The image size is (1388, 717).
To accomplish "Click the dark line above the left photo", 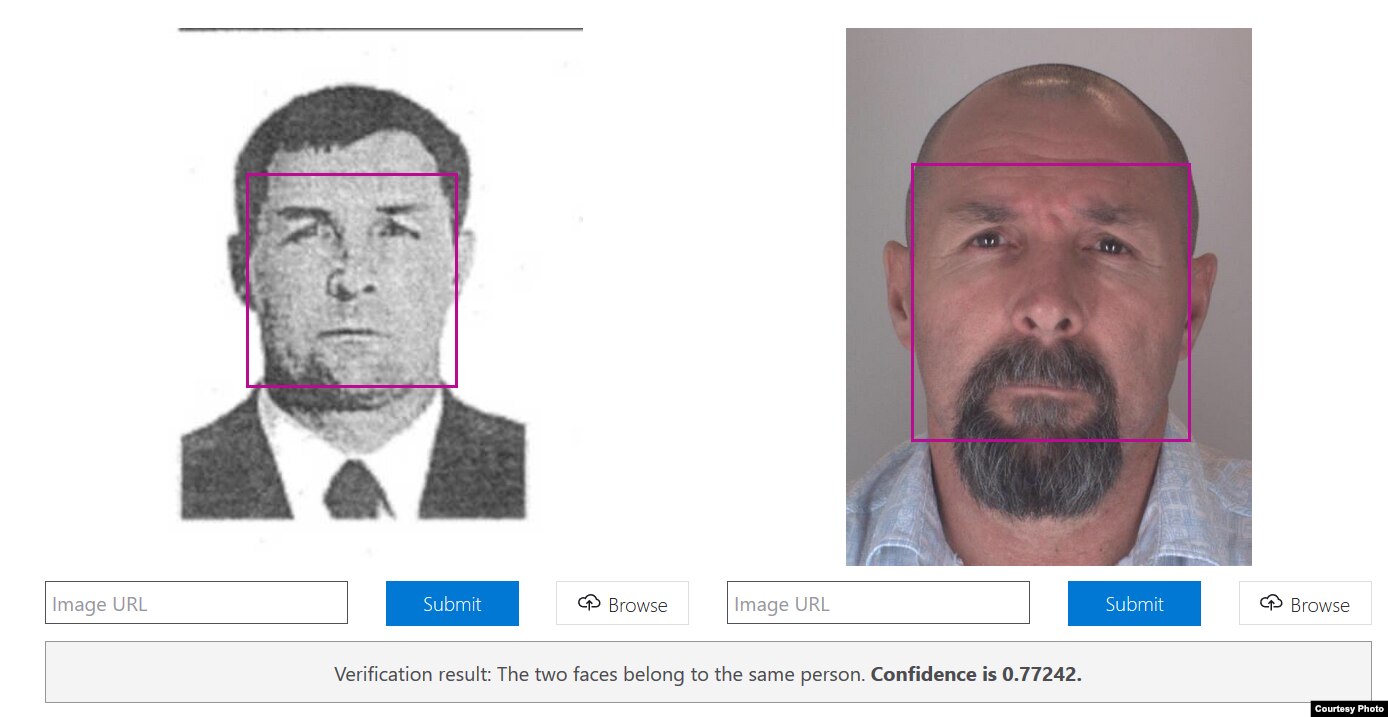I will [x=380, y=29].
